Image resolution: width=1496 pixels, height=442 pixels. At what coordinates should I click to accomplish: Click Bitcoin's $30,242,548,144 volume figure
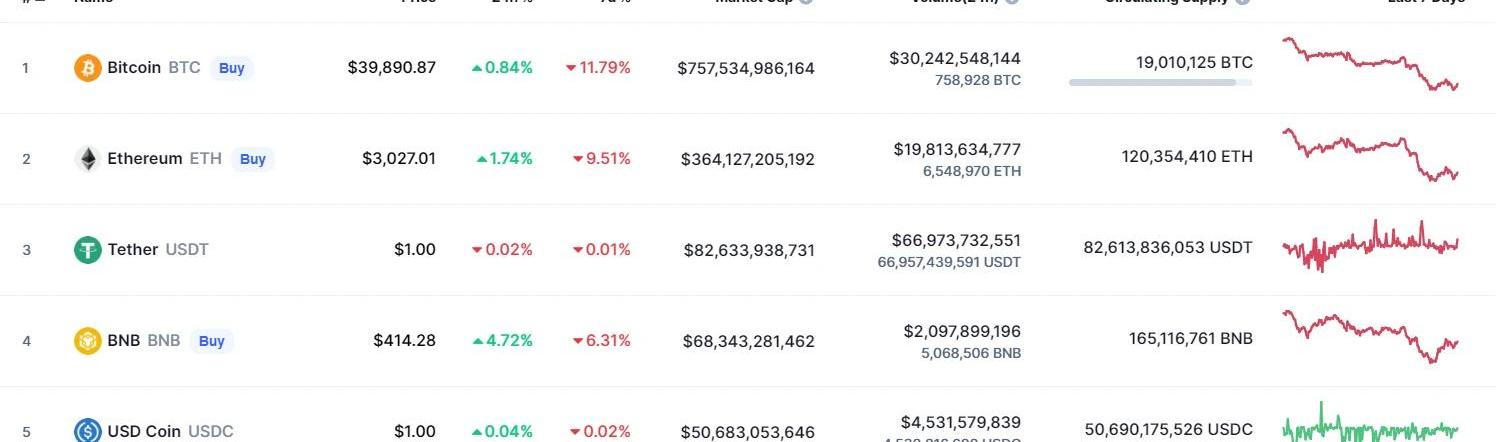tap(955, 58)
